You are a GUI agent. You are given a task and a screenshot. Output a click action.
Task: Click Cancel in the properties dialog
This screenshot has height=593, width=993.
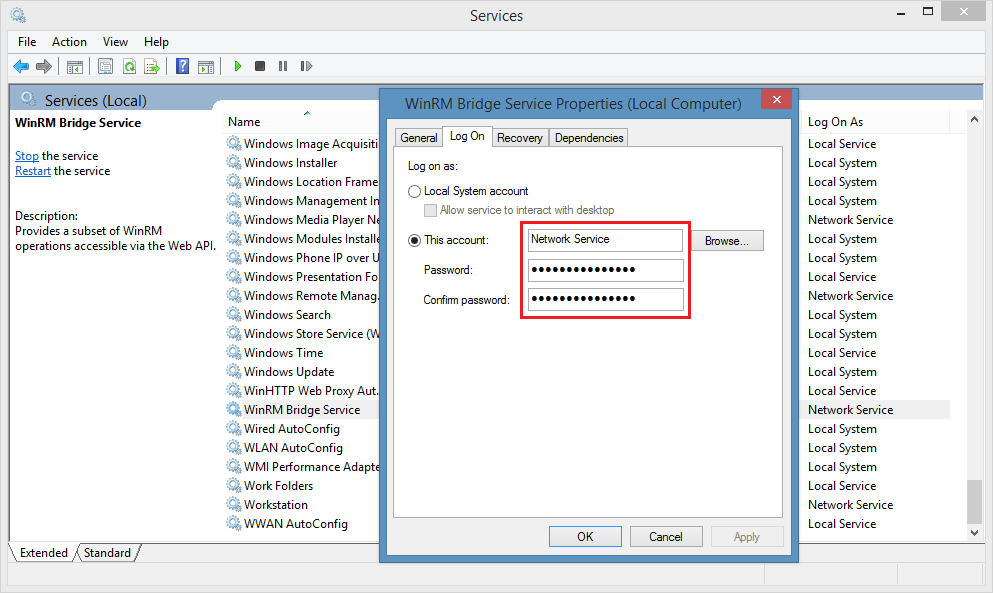[x=666, y=537]
